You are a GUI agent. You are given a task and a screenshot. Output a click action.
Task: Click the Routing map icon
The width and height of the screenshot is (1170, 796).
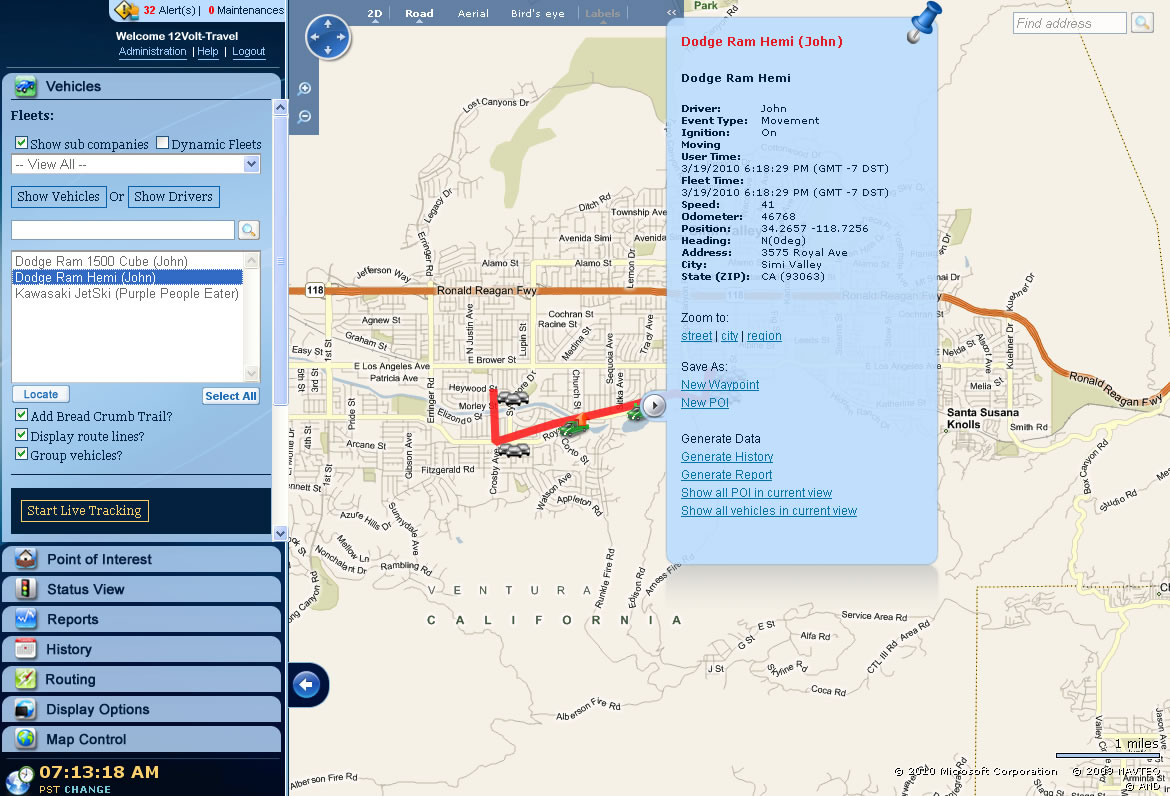point(25,679)
